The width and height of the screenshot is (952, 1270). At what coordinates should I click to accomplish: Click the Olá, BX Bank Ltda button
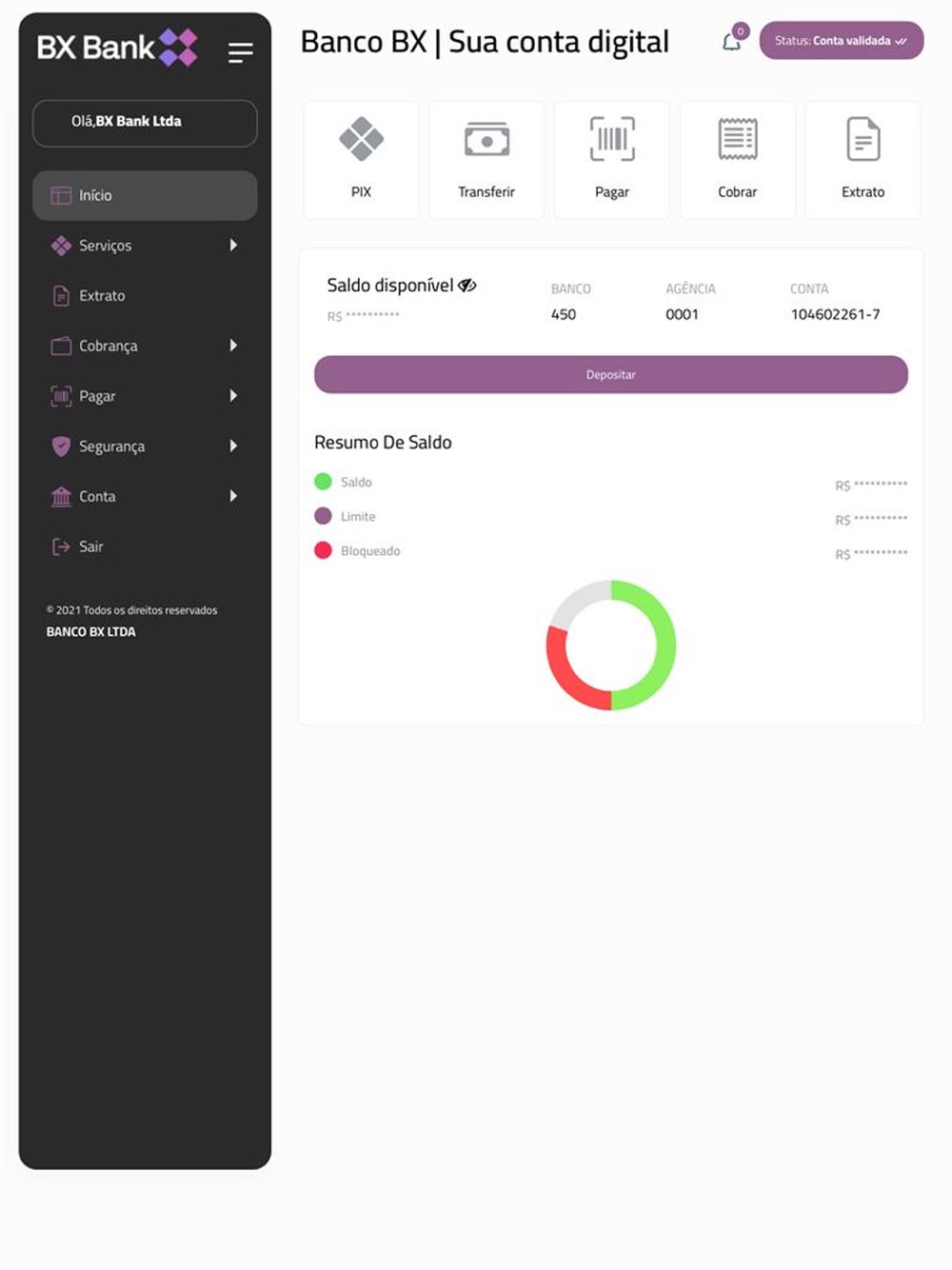(145, 123)
